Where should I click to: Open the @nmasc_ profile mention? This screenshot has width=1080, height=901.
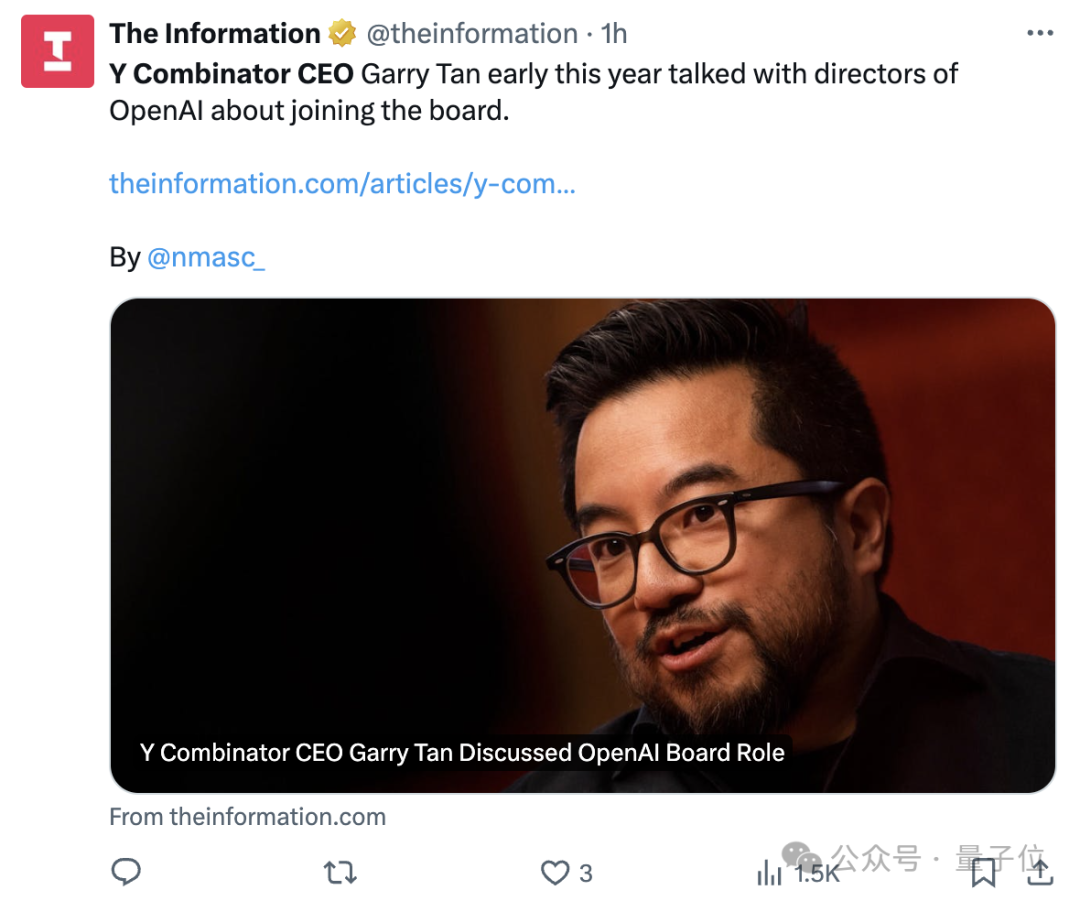point(206,257)
